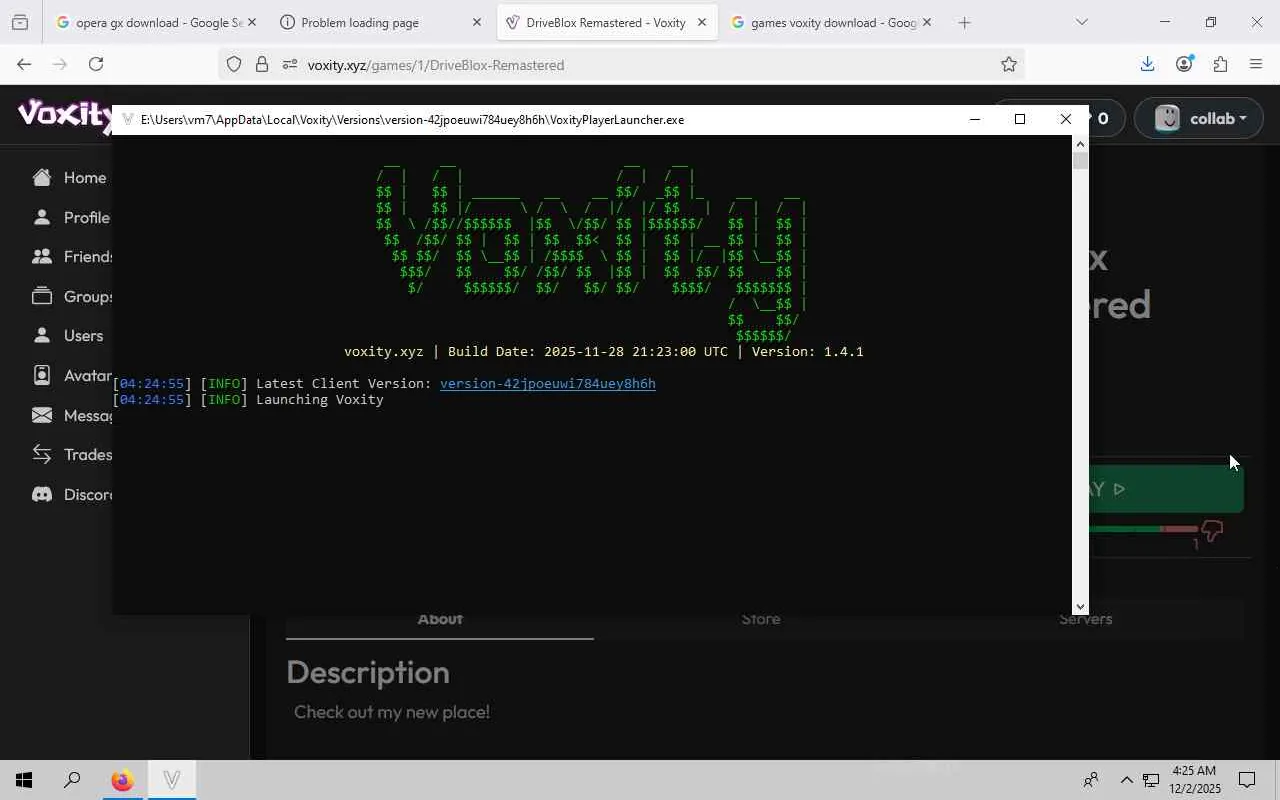Maximize the VoxityPlayerLauncher console window
The width and height of the screenshot is (1280, 800).
1020,120
